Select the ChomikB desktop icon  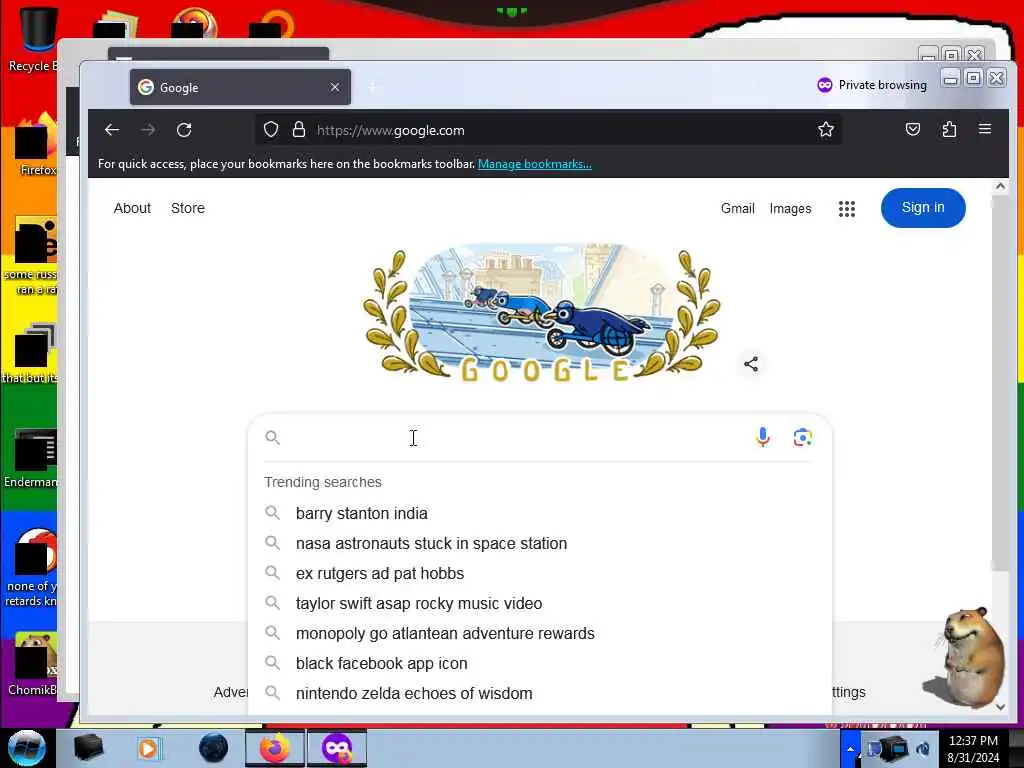[x=34, y=663]
